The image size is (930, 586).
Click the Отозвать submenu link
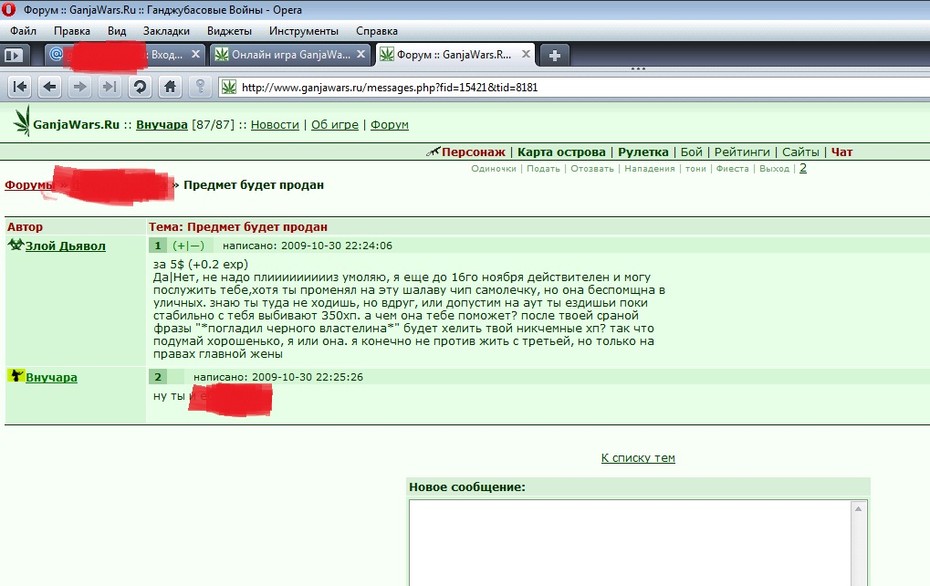click(x=592, y=168)
